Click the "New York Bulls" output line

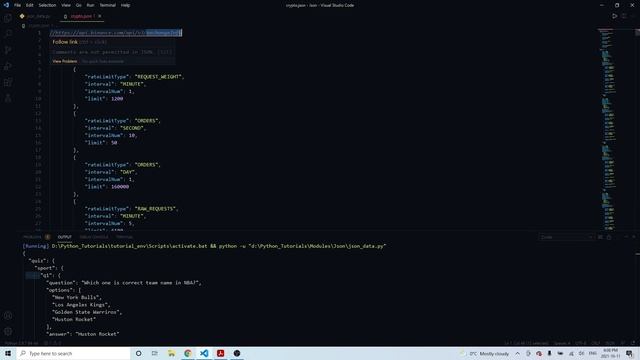[77, 298]
